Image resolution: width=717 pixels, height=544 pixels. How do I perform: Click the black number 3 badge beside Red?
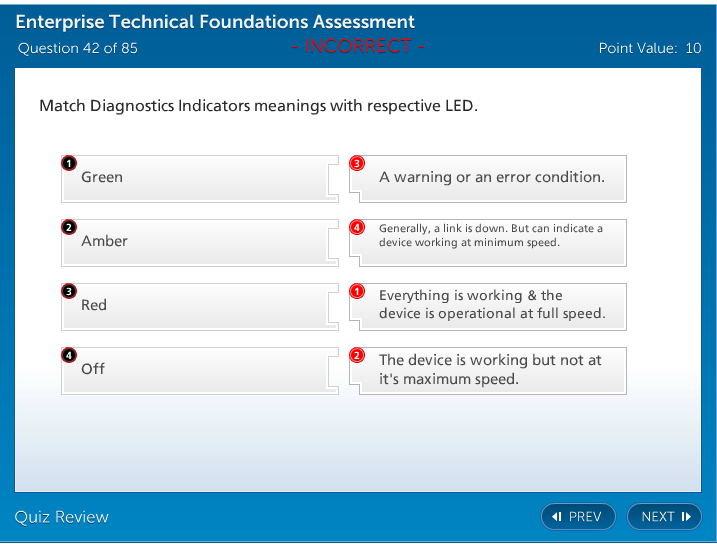pyautogui.click(x=68, y=291)
